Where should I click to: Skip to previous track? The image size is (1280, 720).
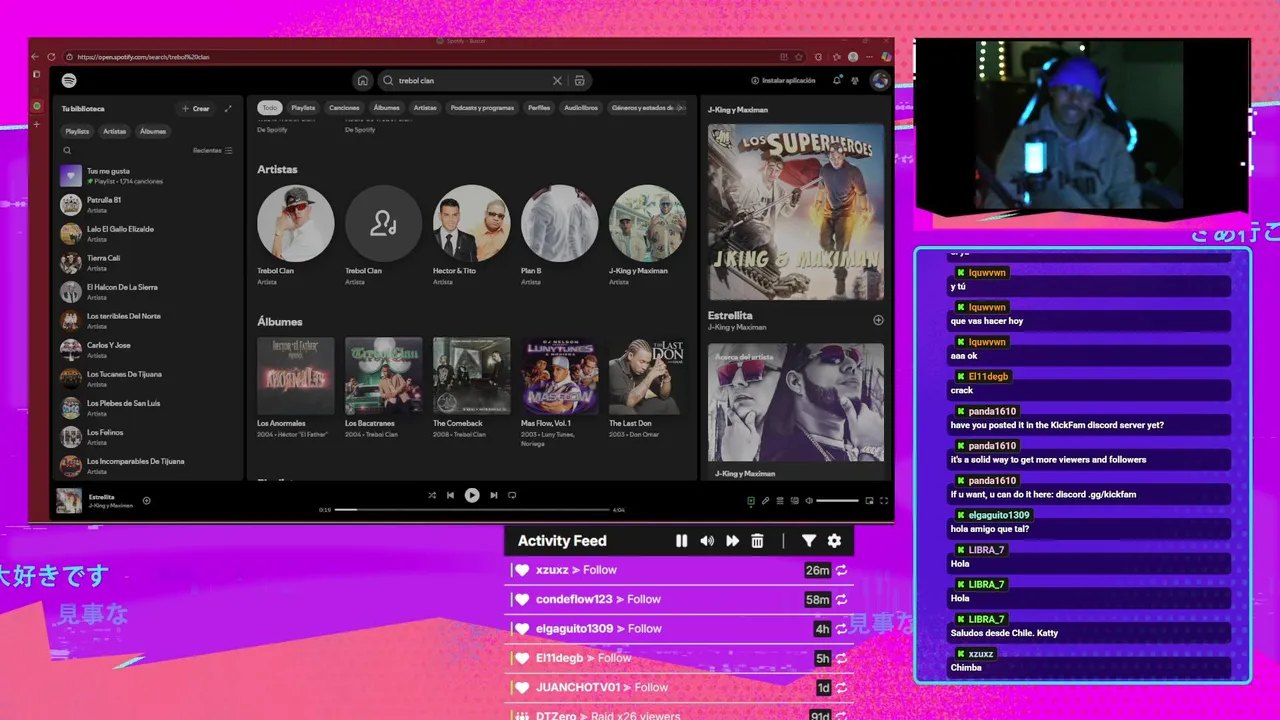pyautogui.click(x=450, y=495)
